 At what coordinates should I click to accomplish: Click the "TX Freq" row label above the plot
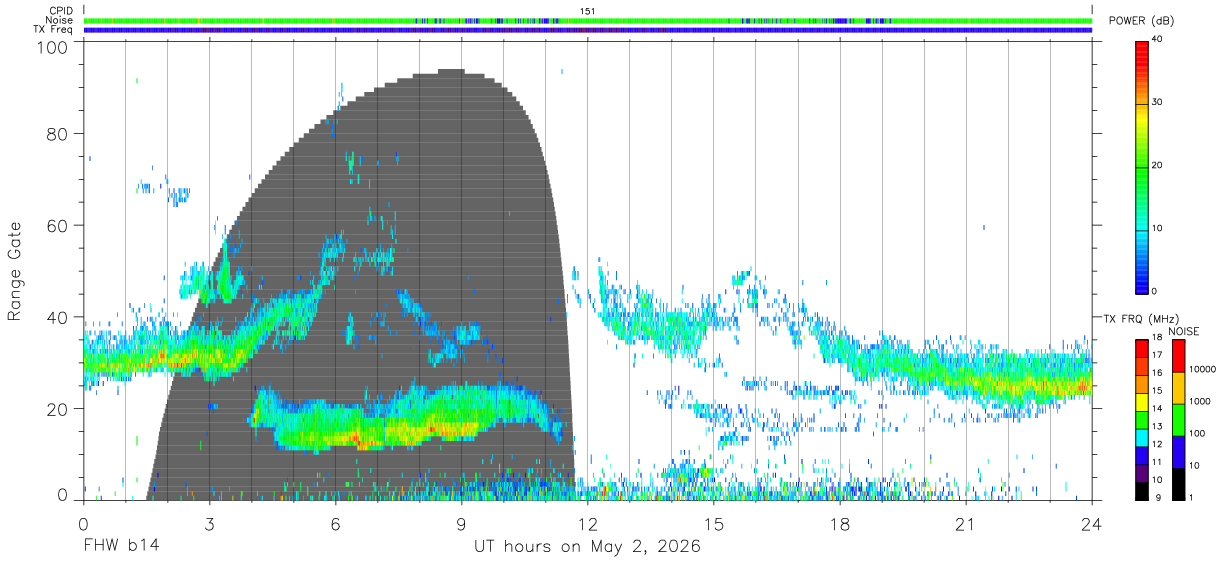(x=54, y=30)
